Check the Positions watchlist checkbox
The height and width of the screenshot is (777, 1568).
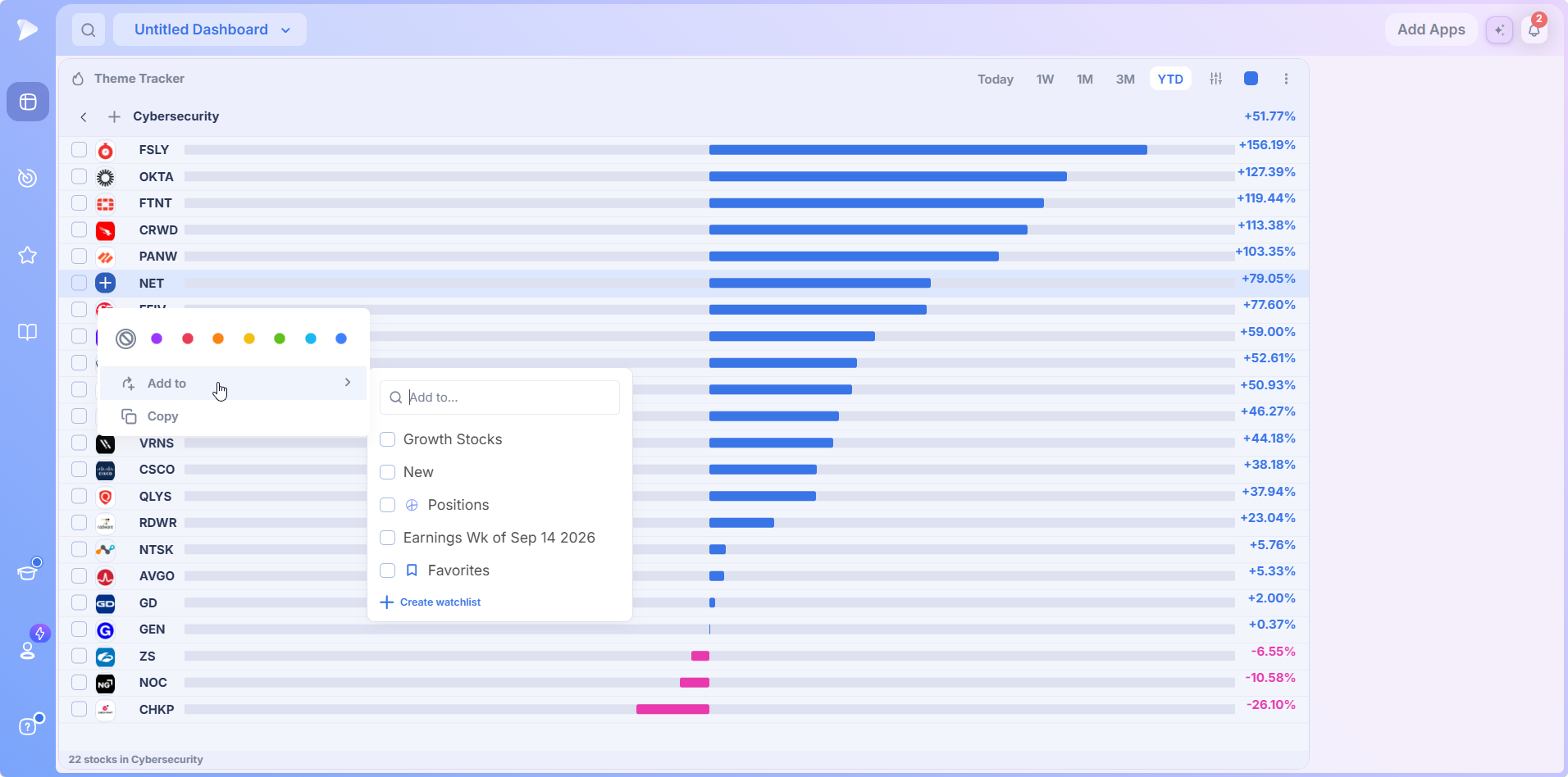click(388, 505)
